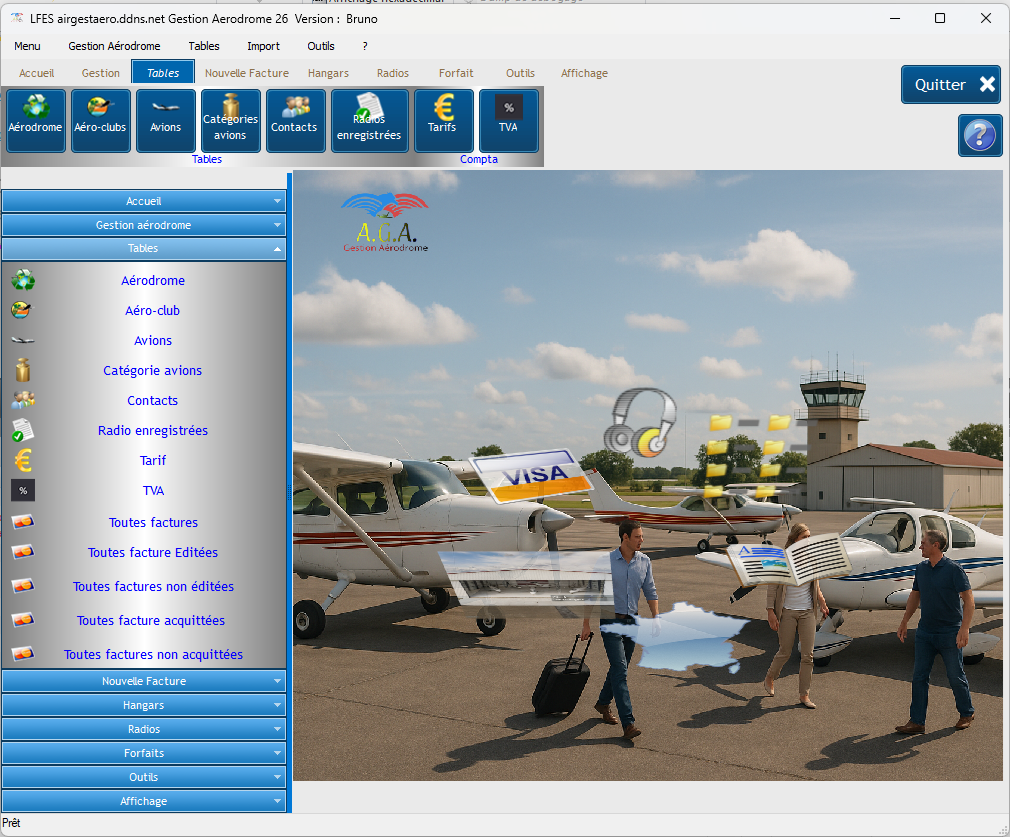This screenshot has width=1010, height=837.
Task: Expand the Accueil sidebar section
Action: pos(144,201)
